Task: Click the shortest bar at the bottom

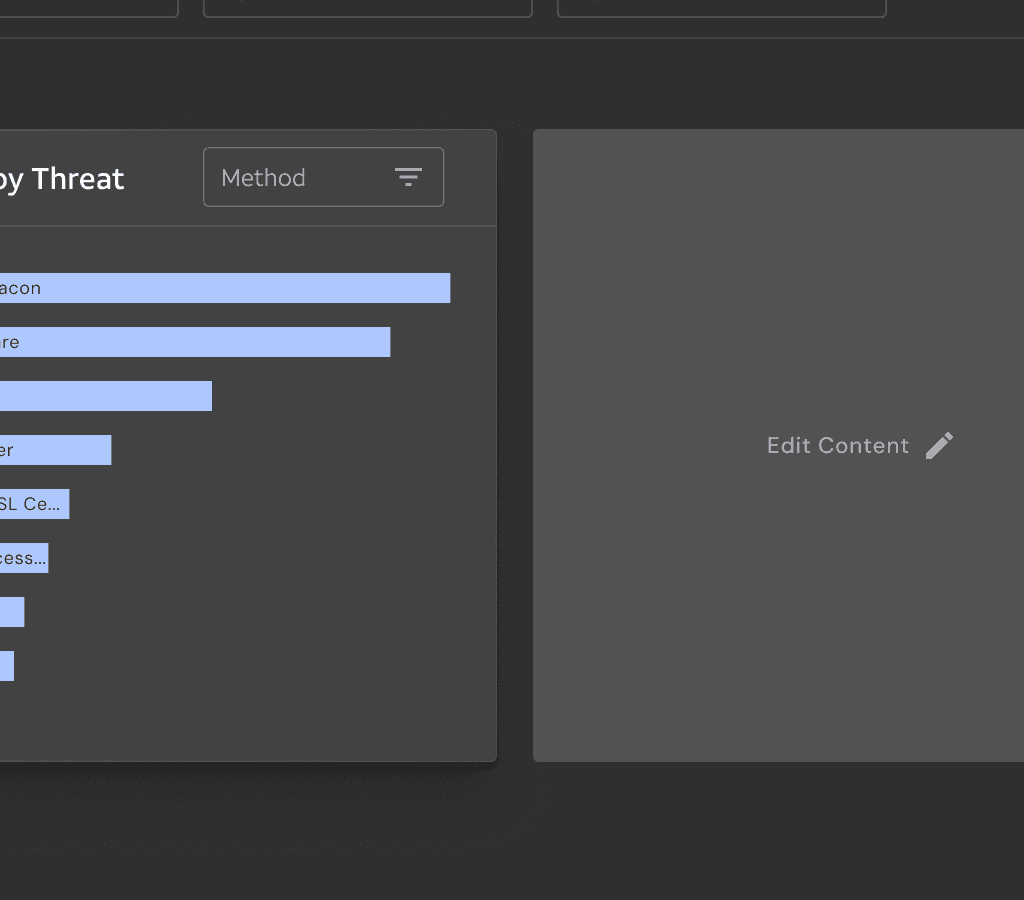Action: [x=7, y=665]
